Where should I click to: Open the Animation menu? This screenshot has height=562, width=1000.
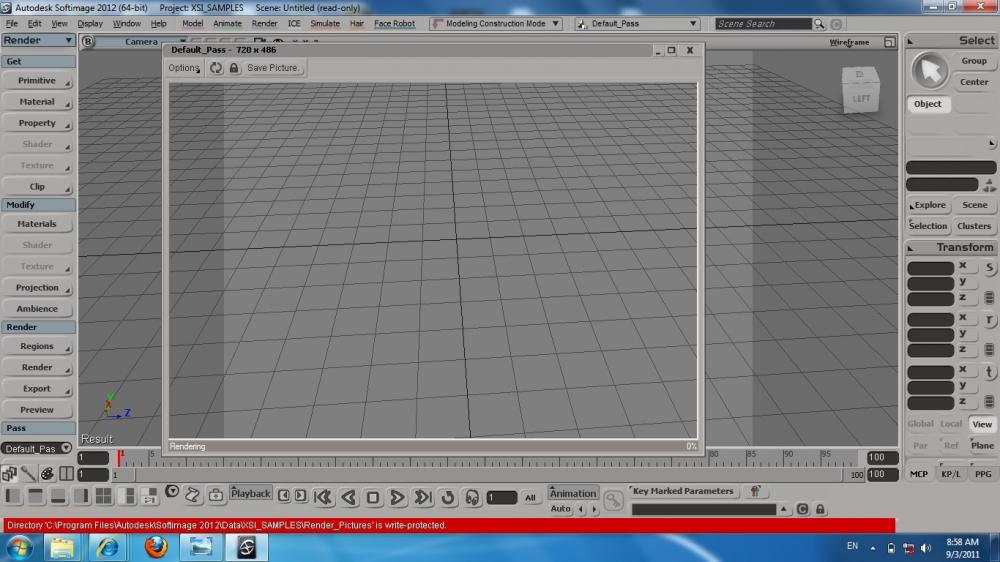[x=573, y=493]
